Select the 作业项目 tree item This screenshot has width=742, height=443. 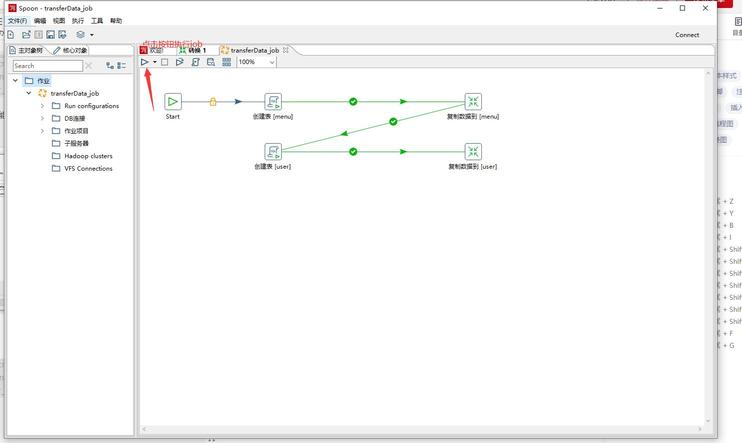(70, 131)
